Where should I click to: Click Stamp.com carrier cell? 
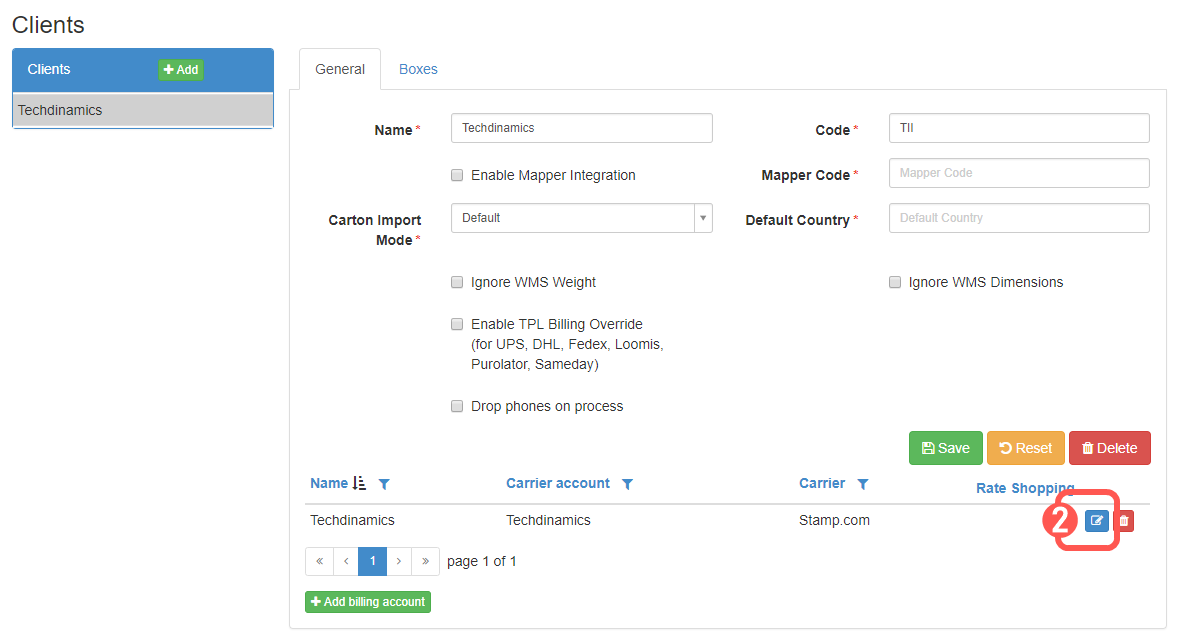point(834,520)
